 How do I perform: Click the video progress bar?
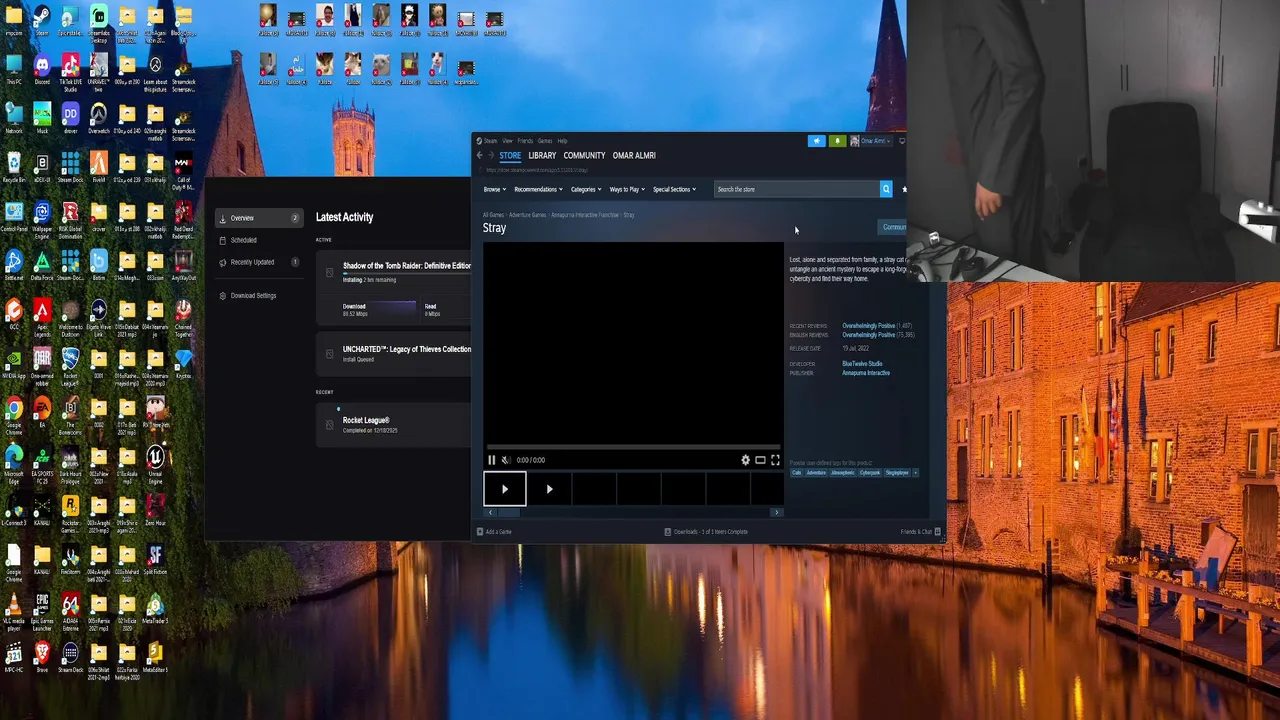(634, 448)
